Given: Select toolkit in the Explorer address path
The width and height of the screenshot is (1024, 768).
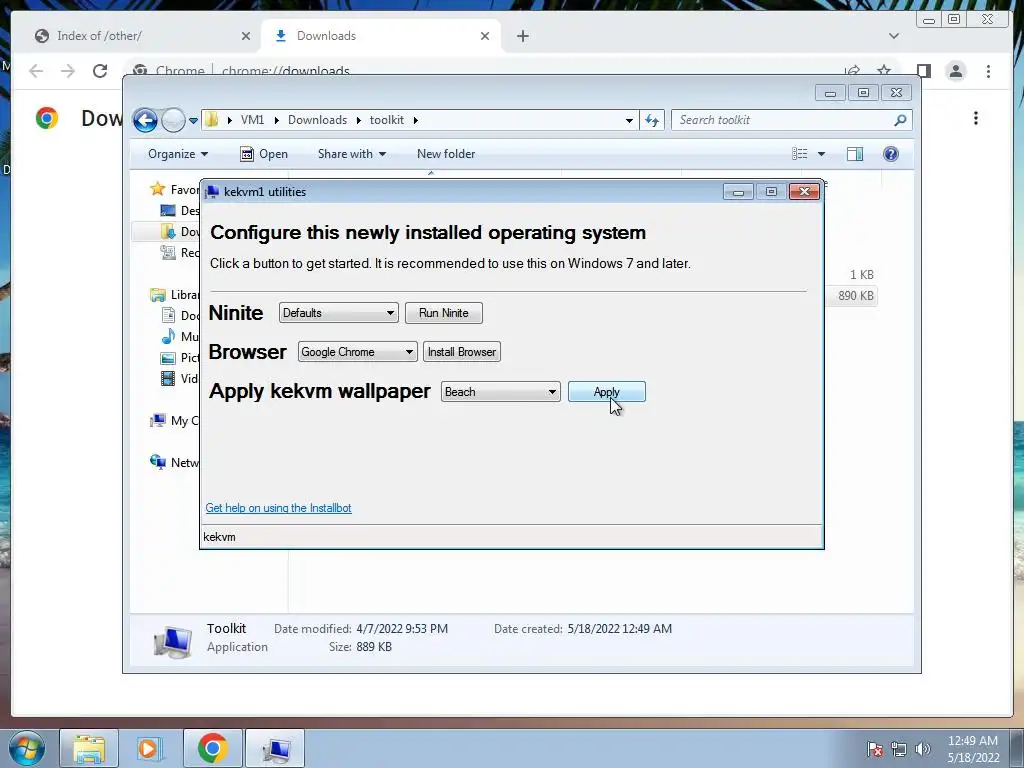Looking at the screenshot, I should pyautogui.click(x=387, y=120).
